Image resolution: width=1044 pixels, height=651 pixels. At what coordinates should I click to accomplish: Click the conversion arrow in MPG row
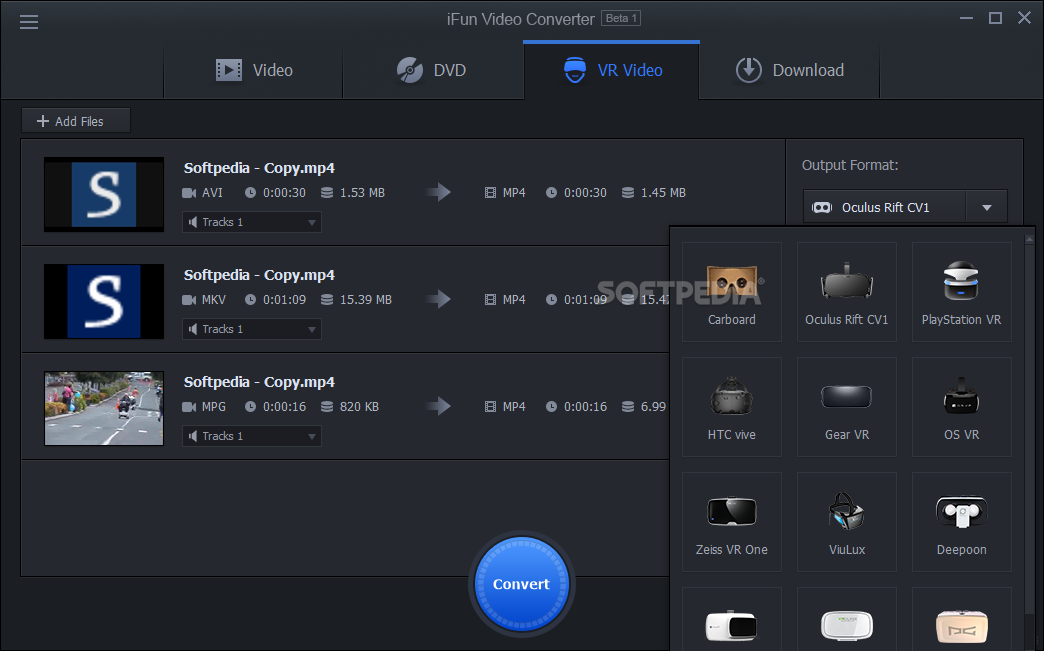click(439, 407)
